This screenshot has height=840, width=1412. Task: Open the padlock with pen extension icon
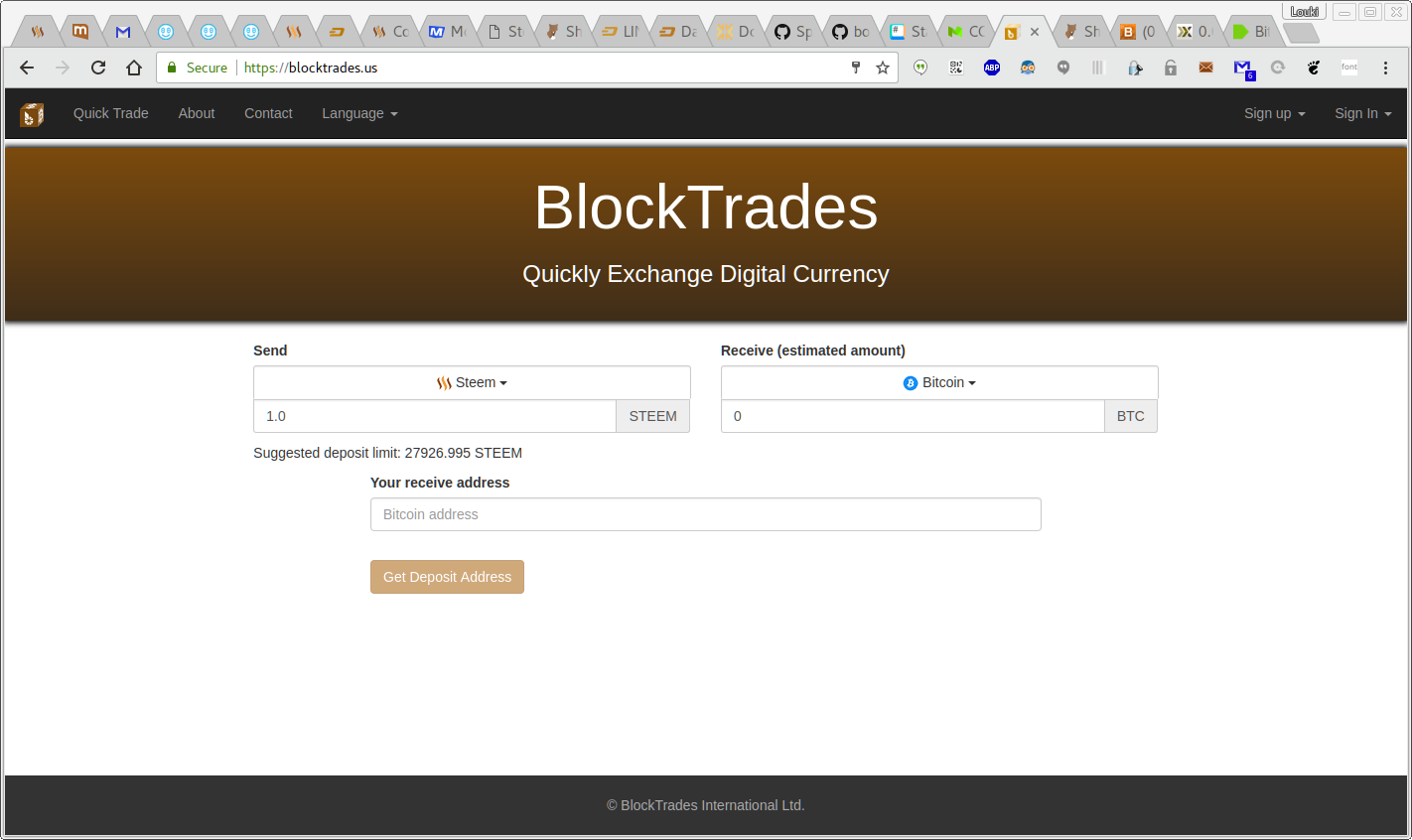pos(1135,68)
